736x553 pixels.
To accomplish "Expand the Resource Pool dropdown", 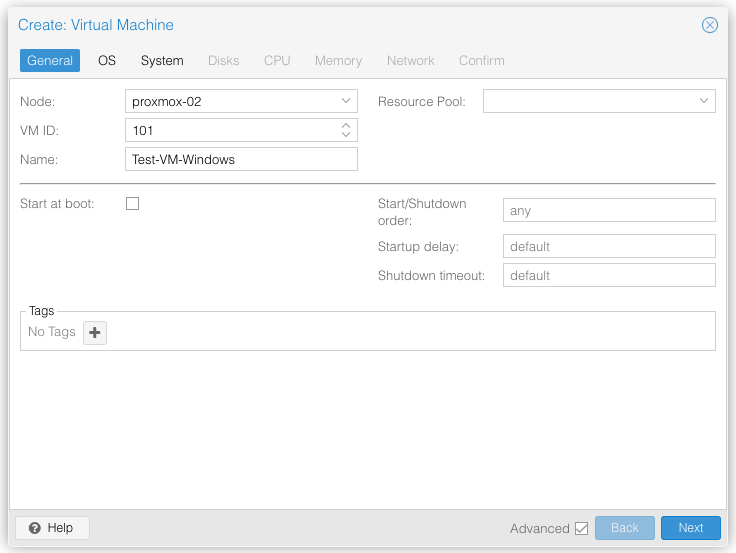I will click(x=704, y=101).
